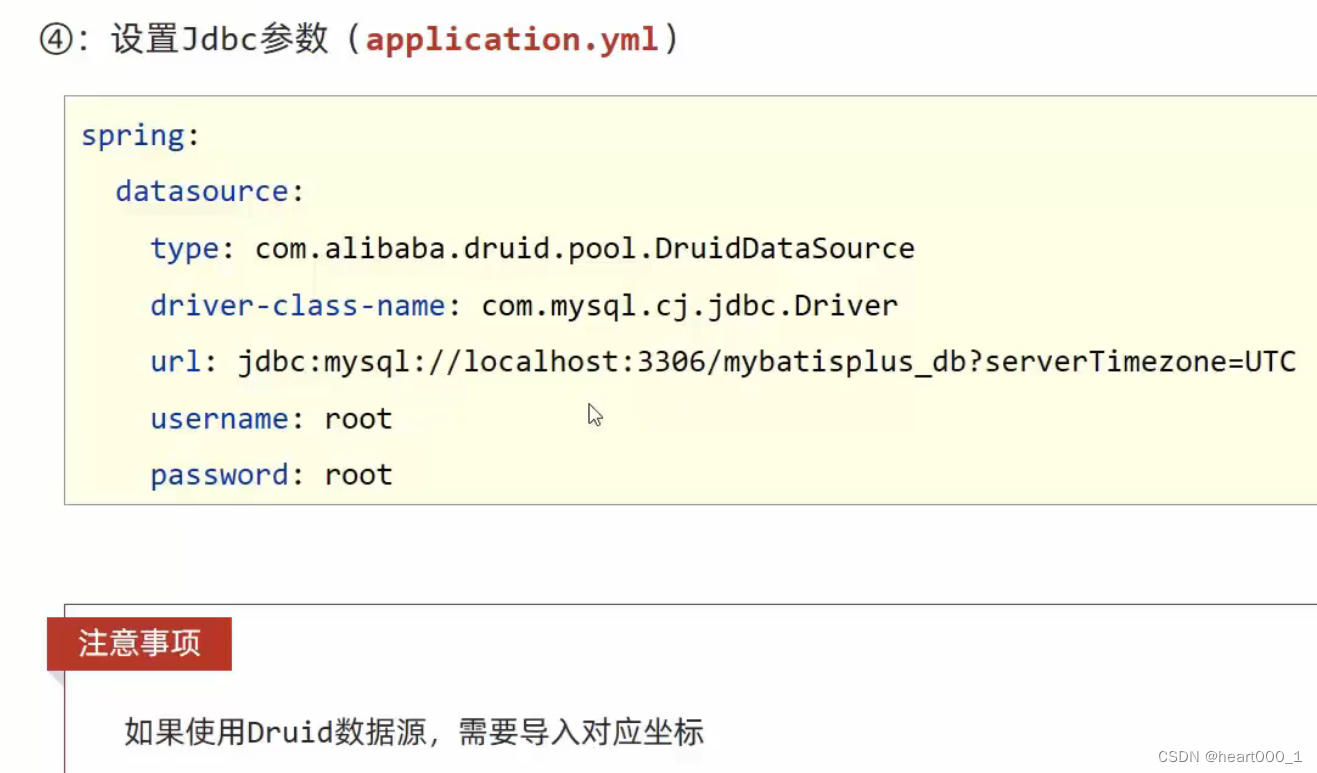Image resolution: width=1317 pixels, height=773 pixels.
Task: Click the root value after password
Action: pyautogui.click(x=358, y=474)
